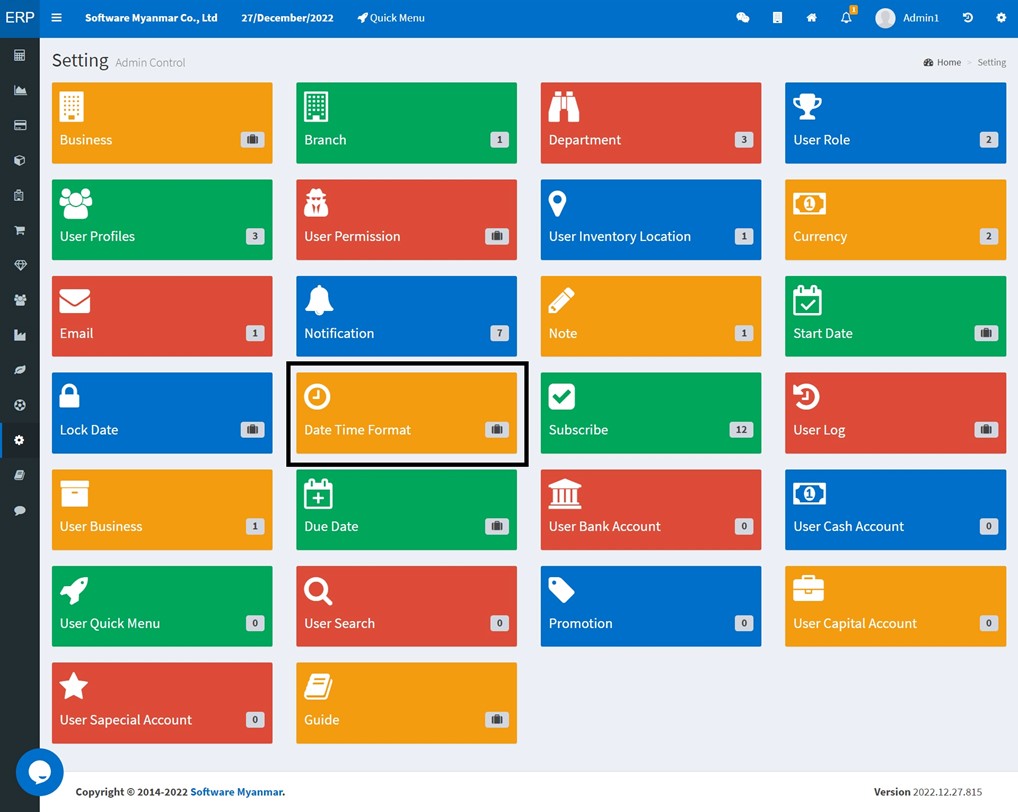
Task: Open the Guide tile
Action: coord(406,703)
